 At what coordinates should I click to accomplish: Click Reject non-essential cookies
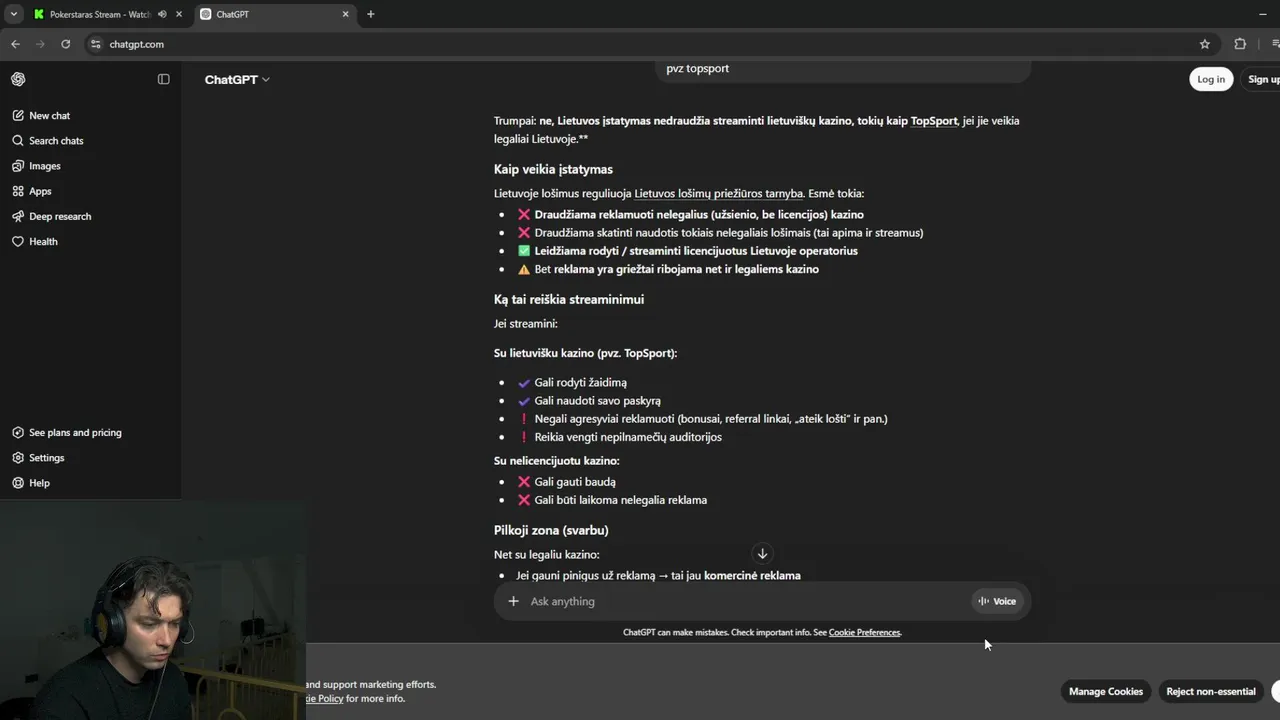point(1211,691)
